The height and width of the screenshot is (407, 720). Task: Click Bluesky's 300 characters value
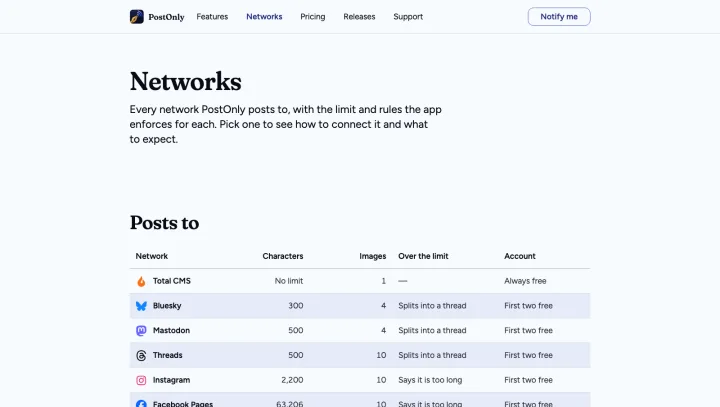pyautogui.click(x=296, y=305)
